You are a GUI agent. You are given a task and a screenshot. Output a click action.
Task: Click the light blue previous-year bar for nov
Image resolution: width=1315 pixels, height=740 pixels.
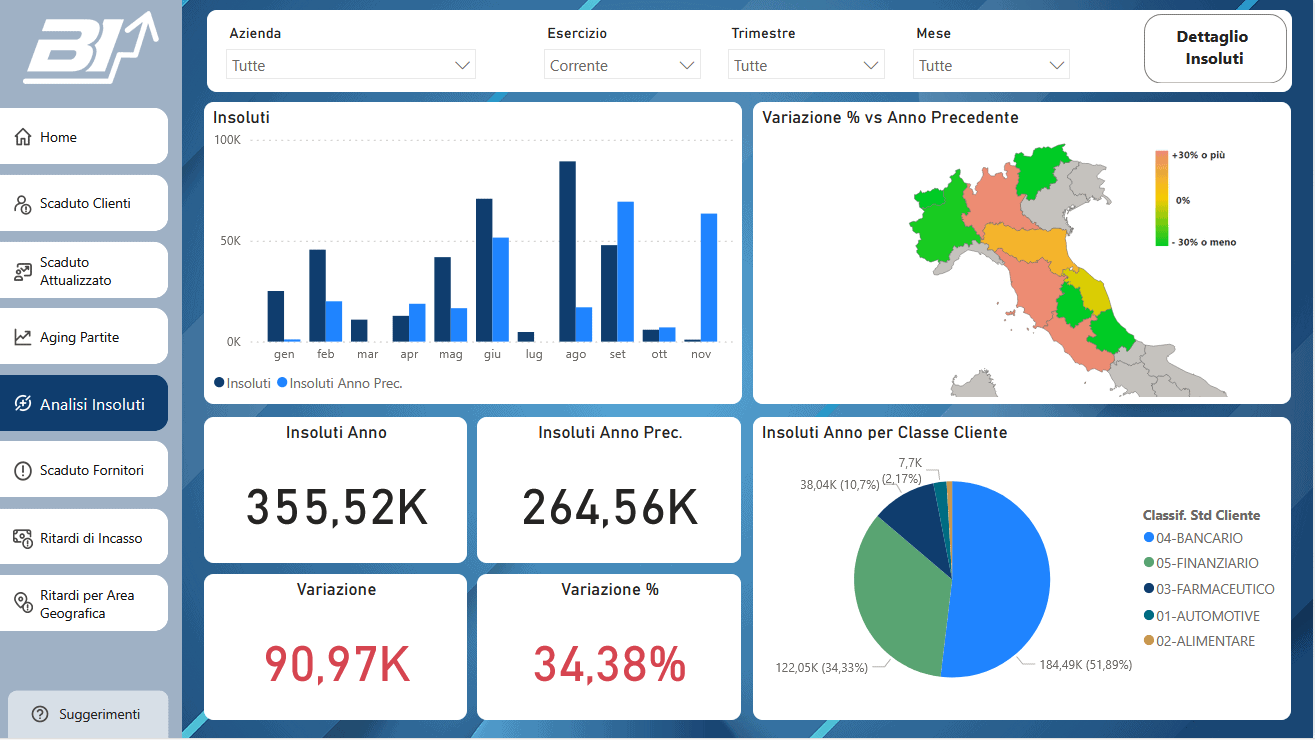click(x=709, y=277)
